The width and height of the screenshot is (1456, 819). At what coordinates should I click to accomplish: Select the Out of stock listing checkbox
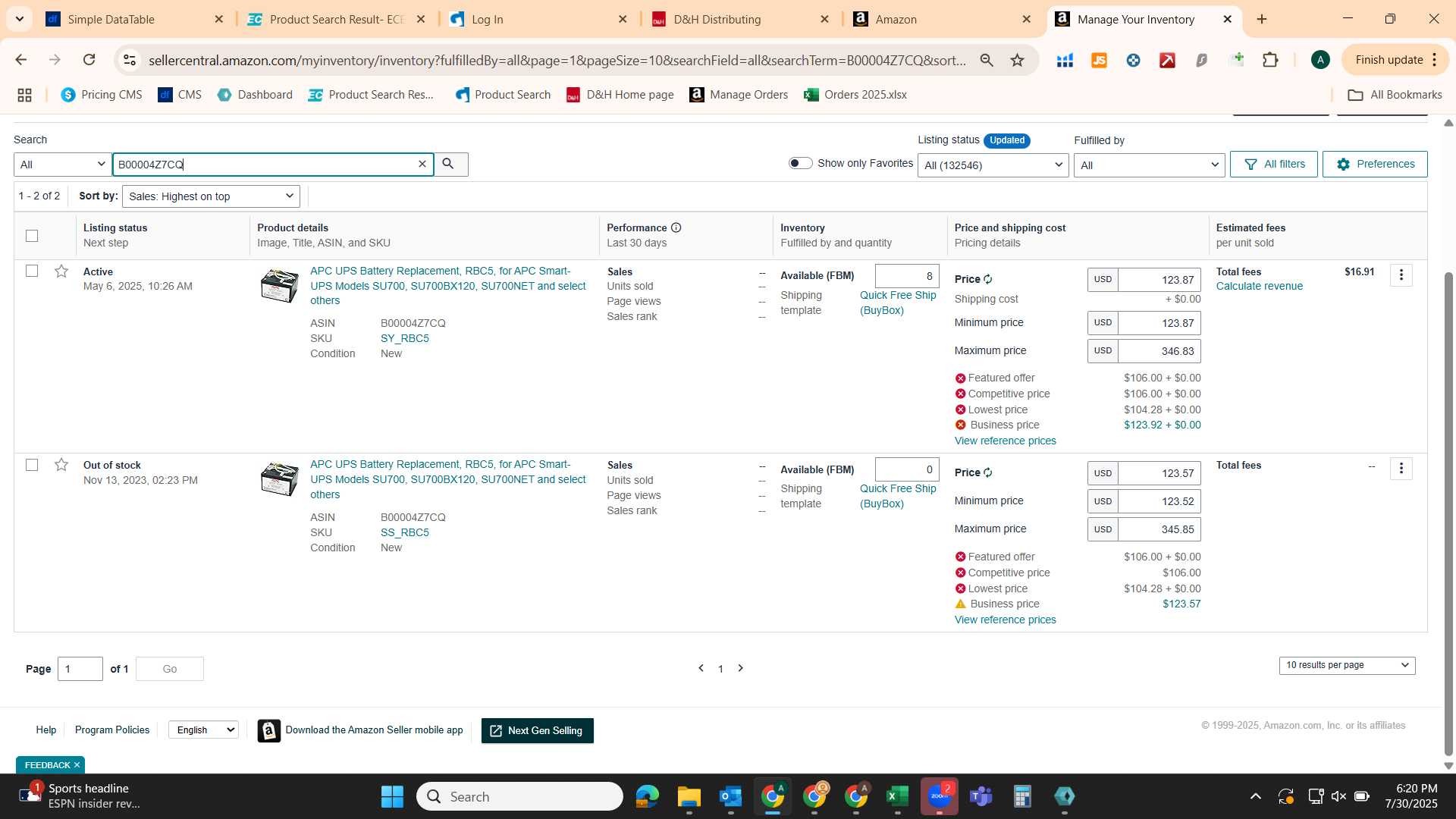[x=32, y=465]
